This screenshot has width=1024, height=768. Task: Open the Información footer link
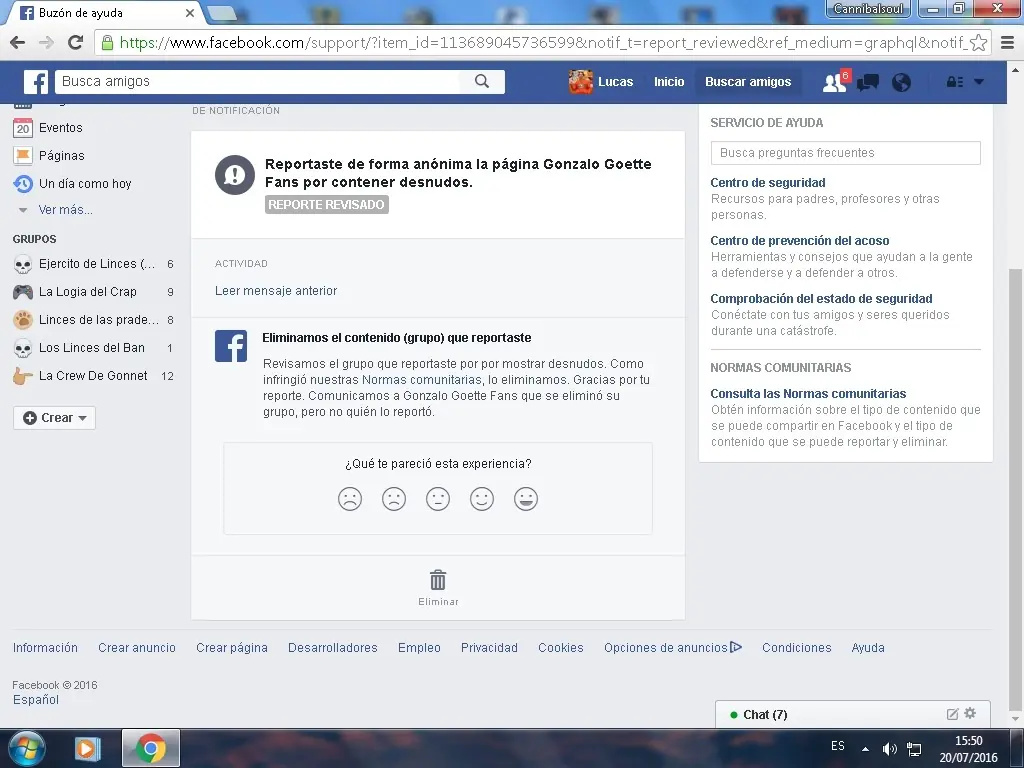coord(45,648)
